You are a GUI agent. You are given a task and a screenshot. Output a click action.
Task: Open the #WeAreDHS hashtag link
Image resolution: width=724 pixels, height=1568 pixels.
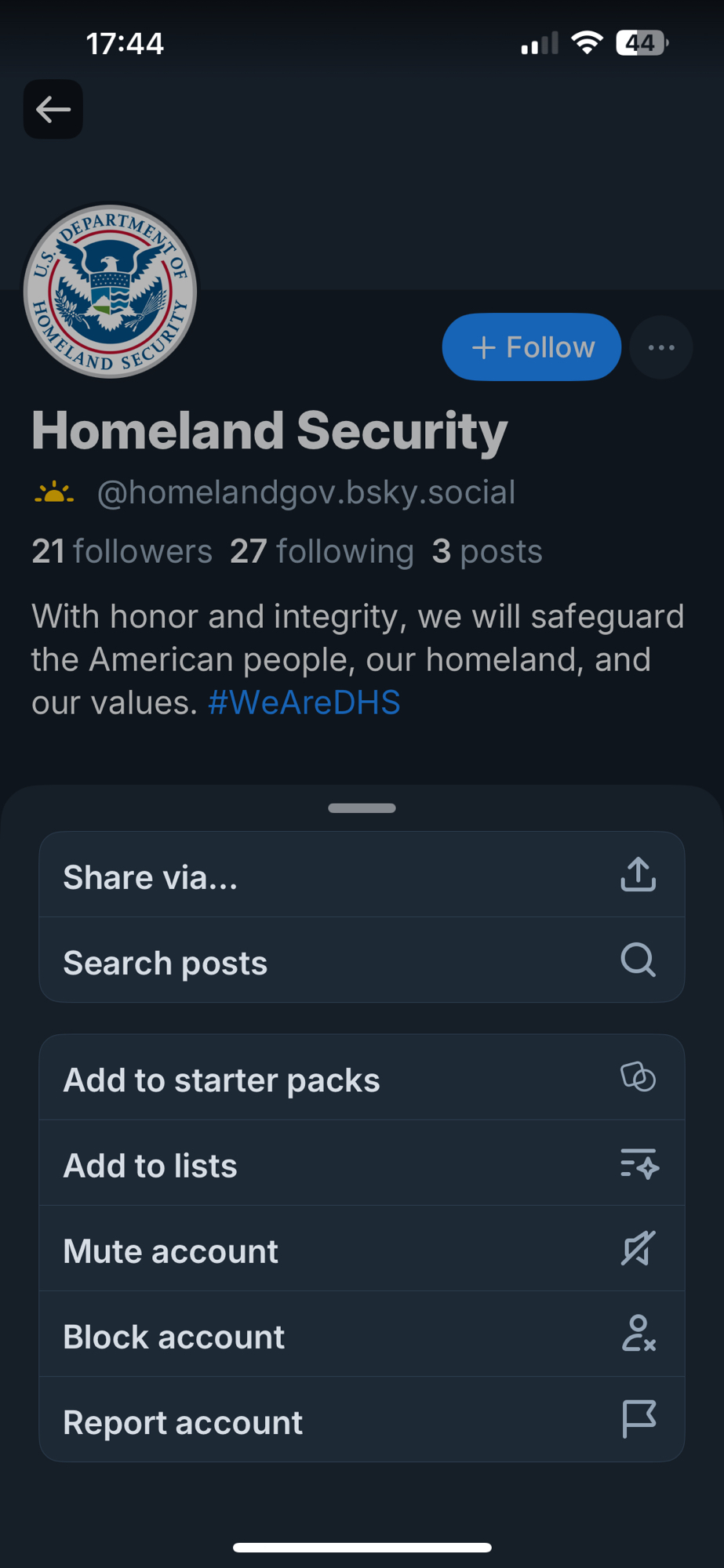coord(304,702)
